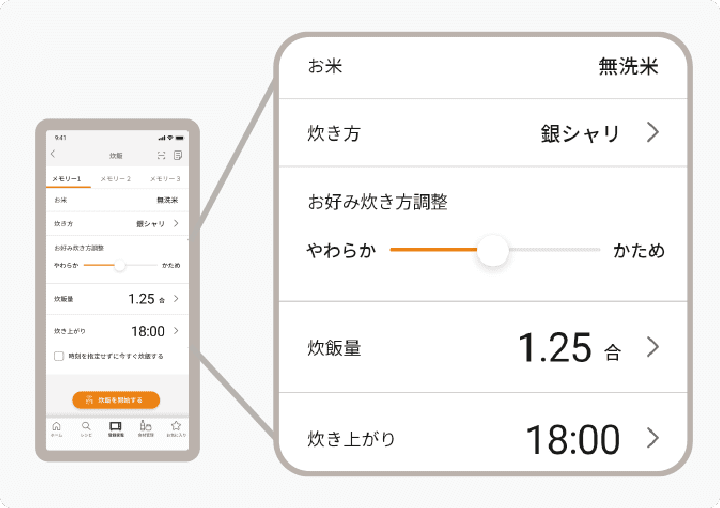
Task: Select the メモリー1 tab
Action: (67, 178)
